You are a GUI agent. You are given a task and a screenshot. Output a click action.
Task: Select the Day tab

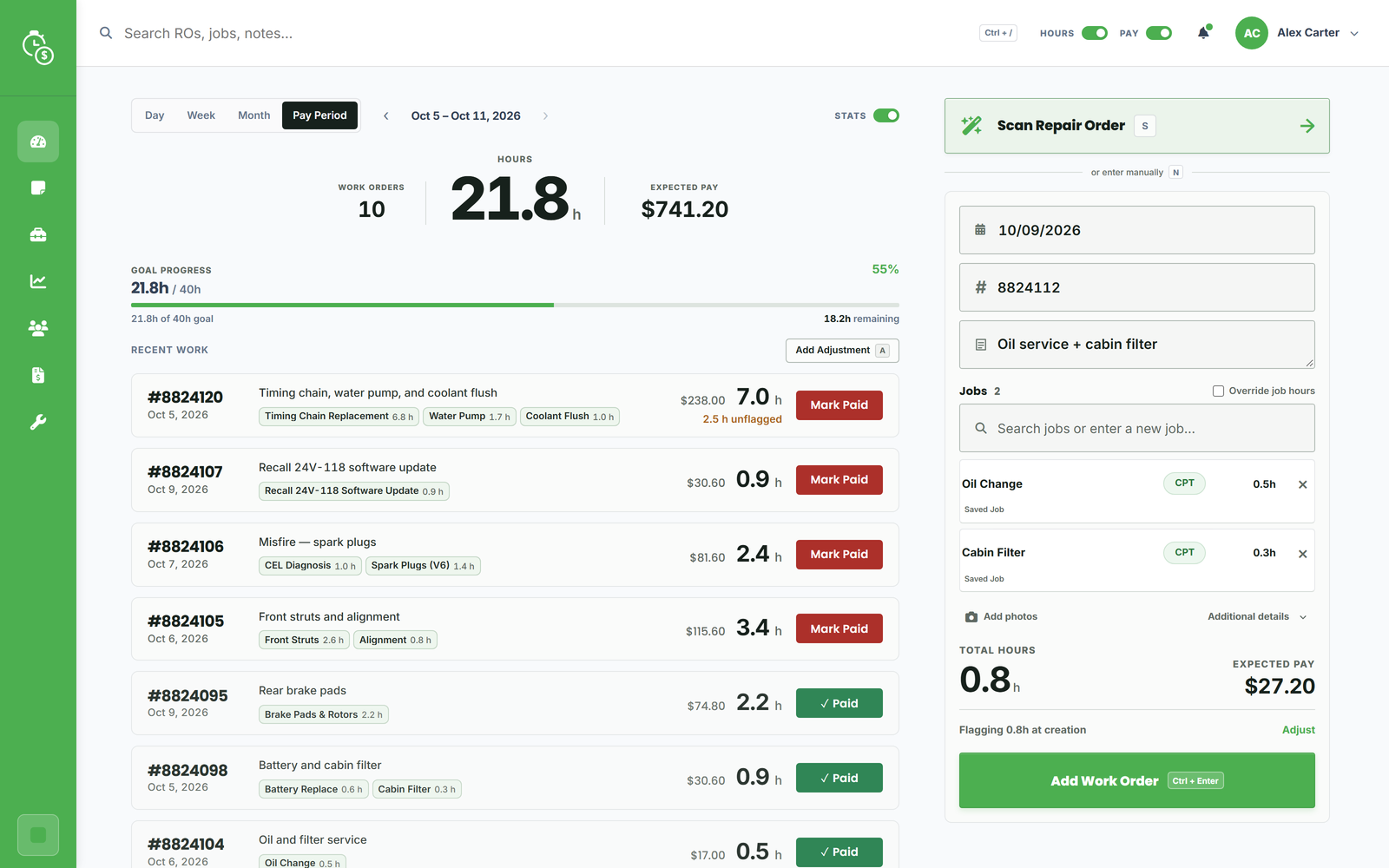coord(155,115)
